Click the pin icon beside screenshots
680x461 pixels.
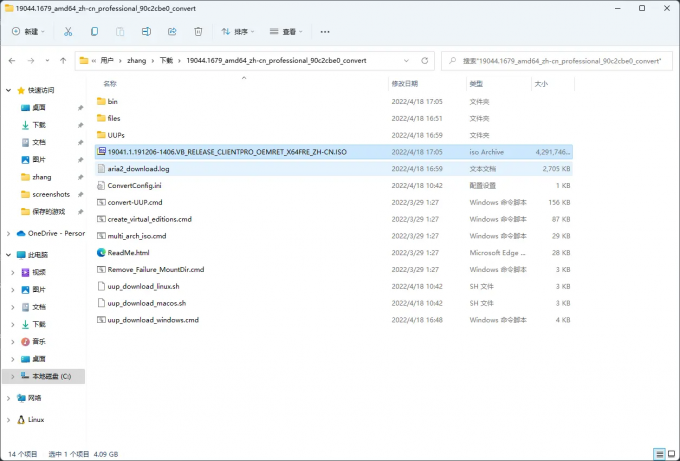(x=80, y=195)
